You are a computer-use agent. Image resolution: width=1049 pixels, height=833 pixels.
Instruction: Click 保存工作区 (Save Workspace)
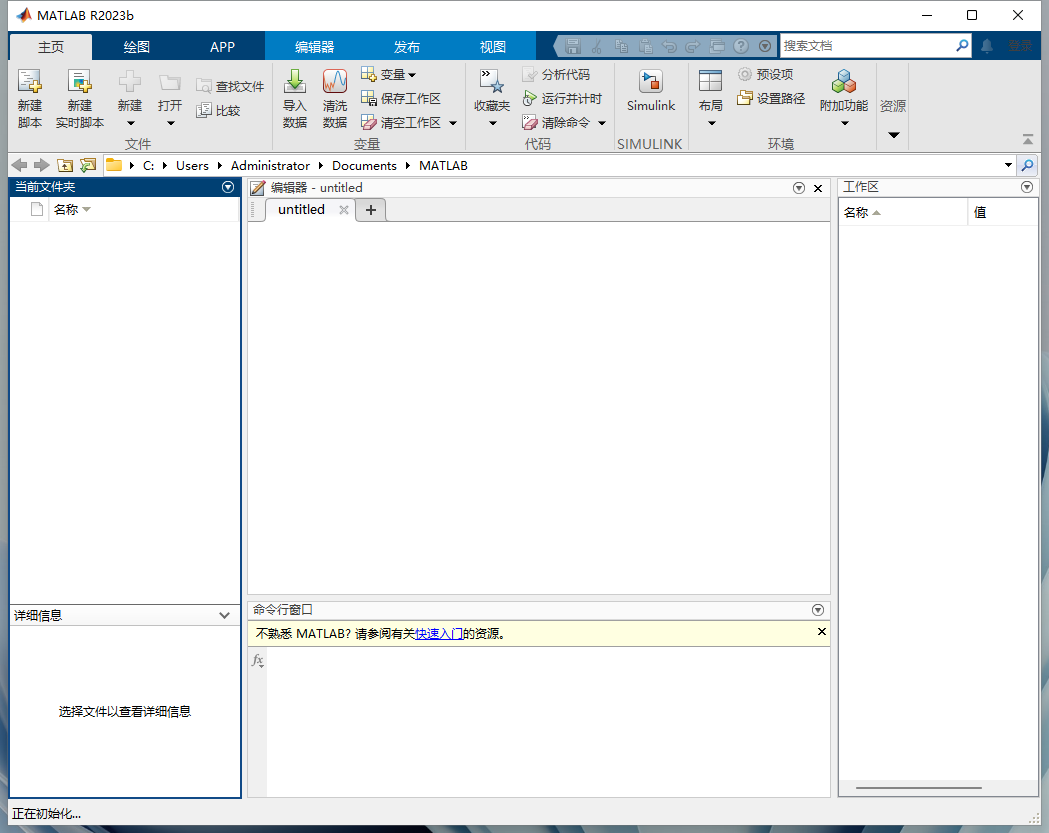401,98
